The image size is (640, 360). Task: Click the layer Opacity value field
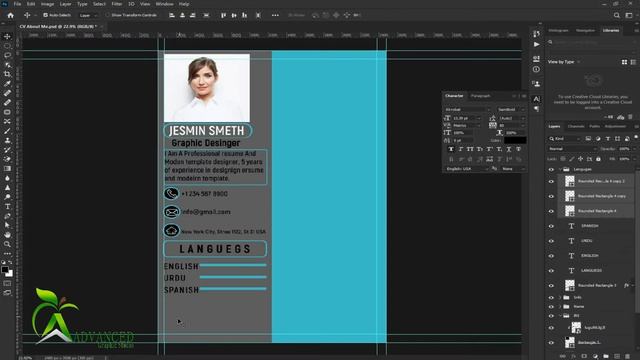(625, 149)
